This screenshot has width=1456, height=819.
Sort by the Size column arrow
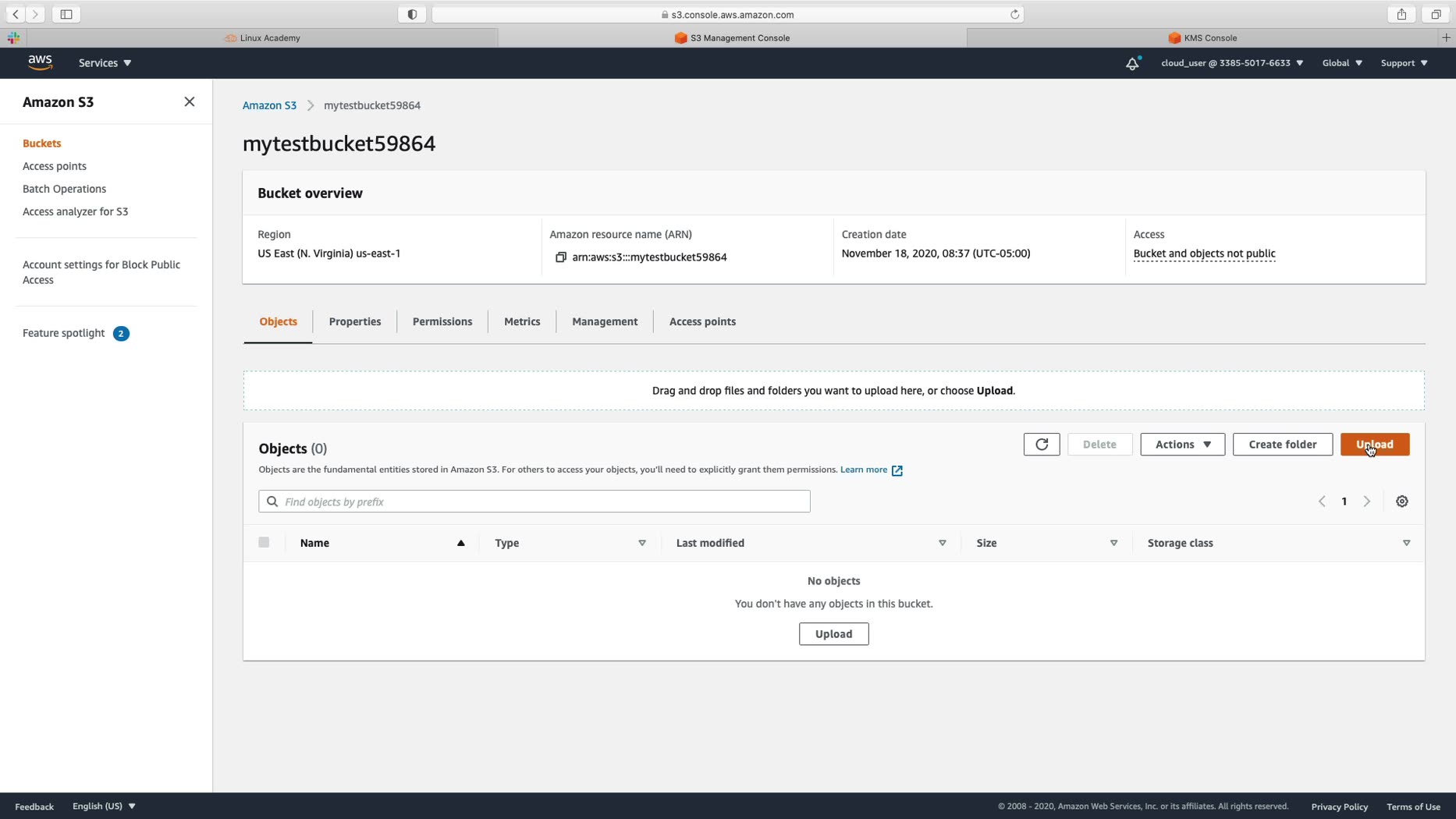1113,544
